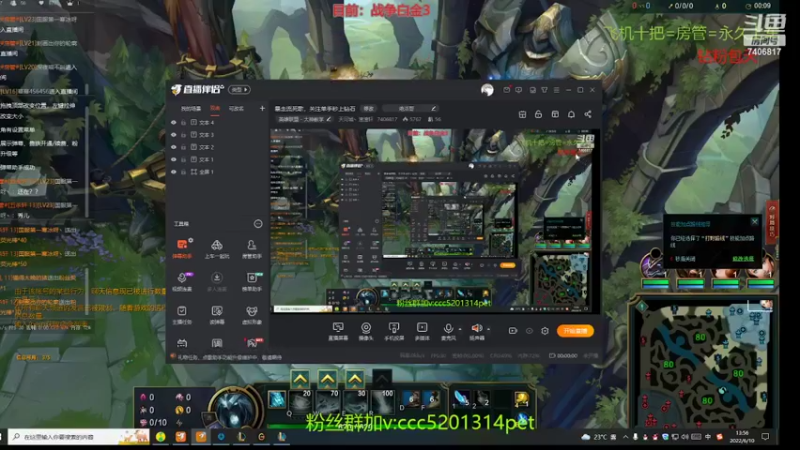Screen dimensions: 800x450
Task: Edit the game category 英雄联盟 selector
Action: coord(305,119)
